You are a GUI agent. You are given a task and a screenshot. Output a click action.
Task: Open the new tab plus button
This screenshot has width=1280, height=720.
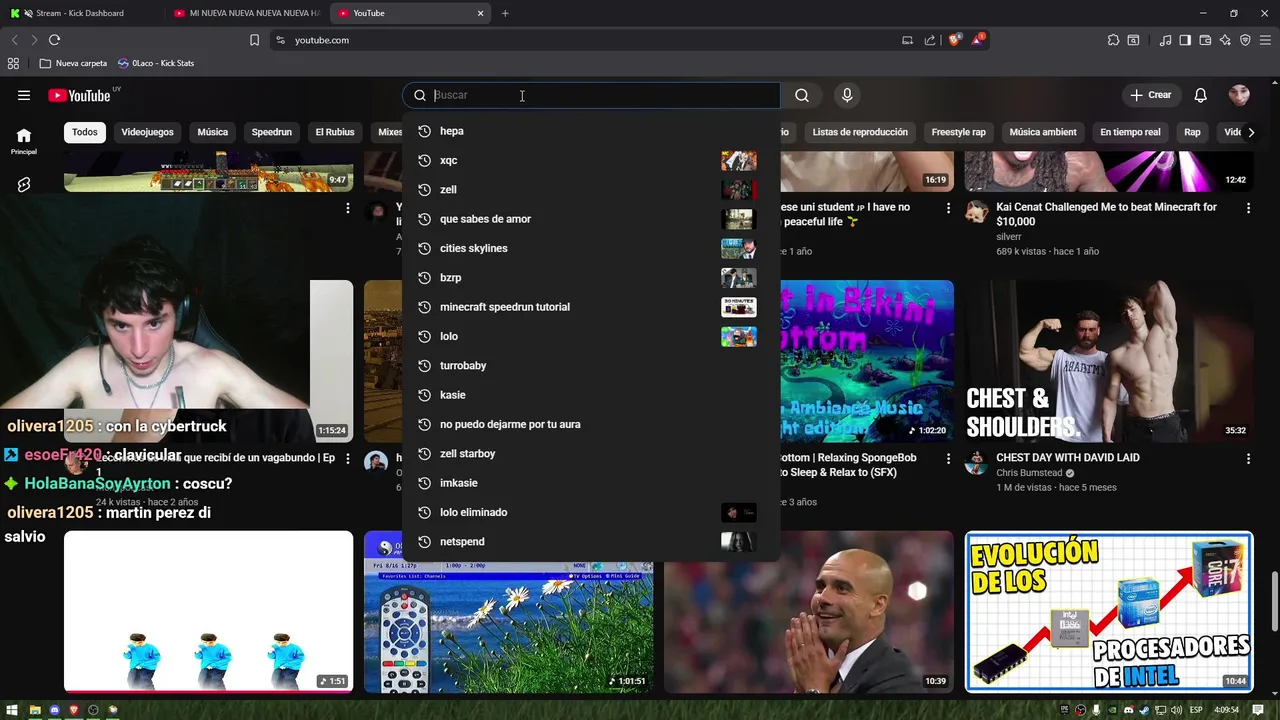(x=505, y=13)
